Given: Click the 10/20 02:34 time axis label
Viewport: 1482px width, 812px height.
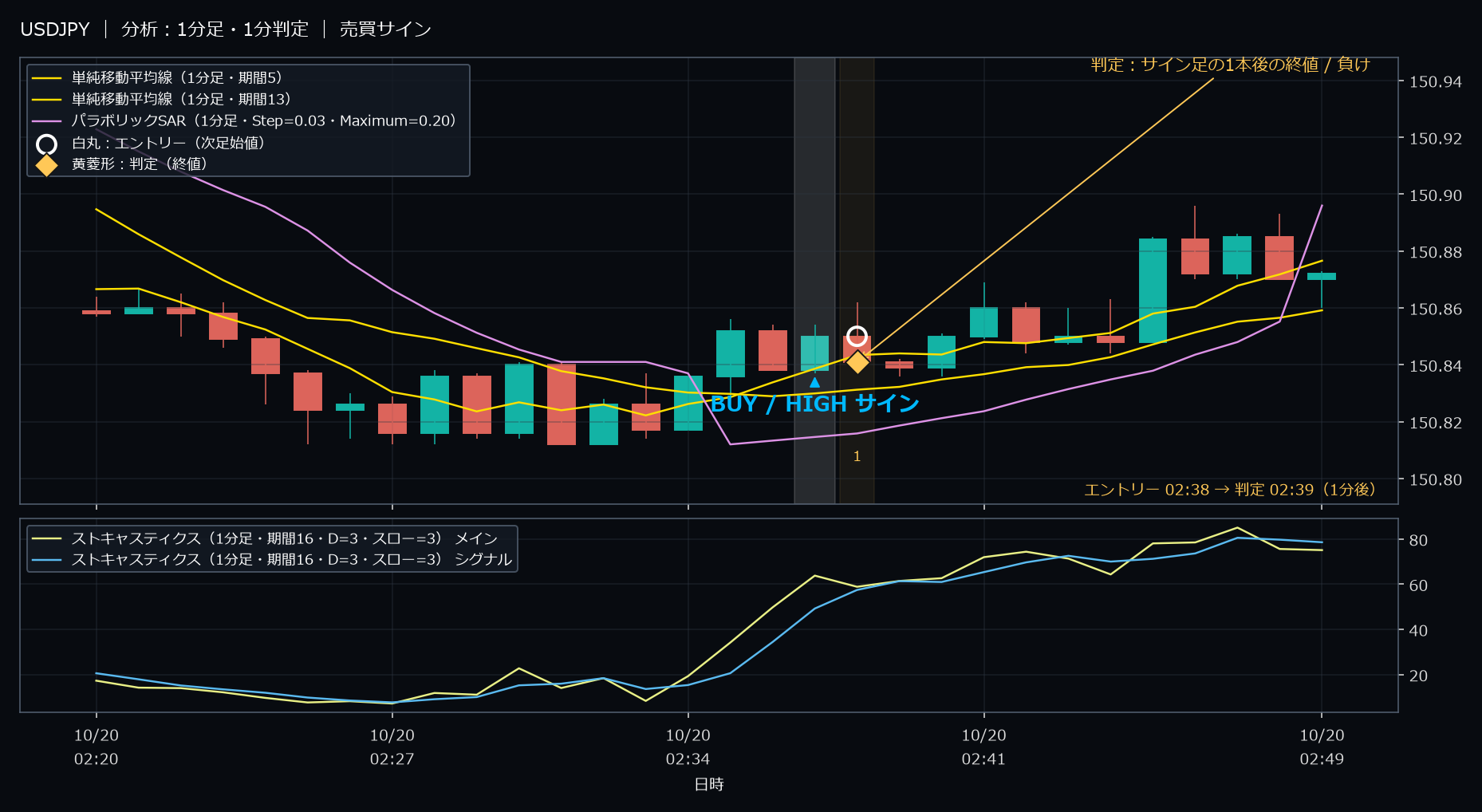Looking at the screenshot, I should pos(688,747).
